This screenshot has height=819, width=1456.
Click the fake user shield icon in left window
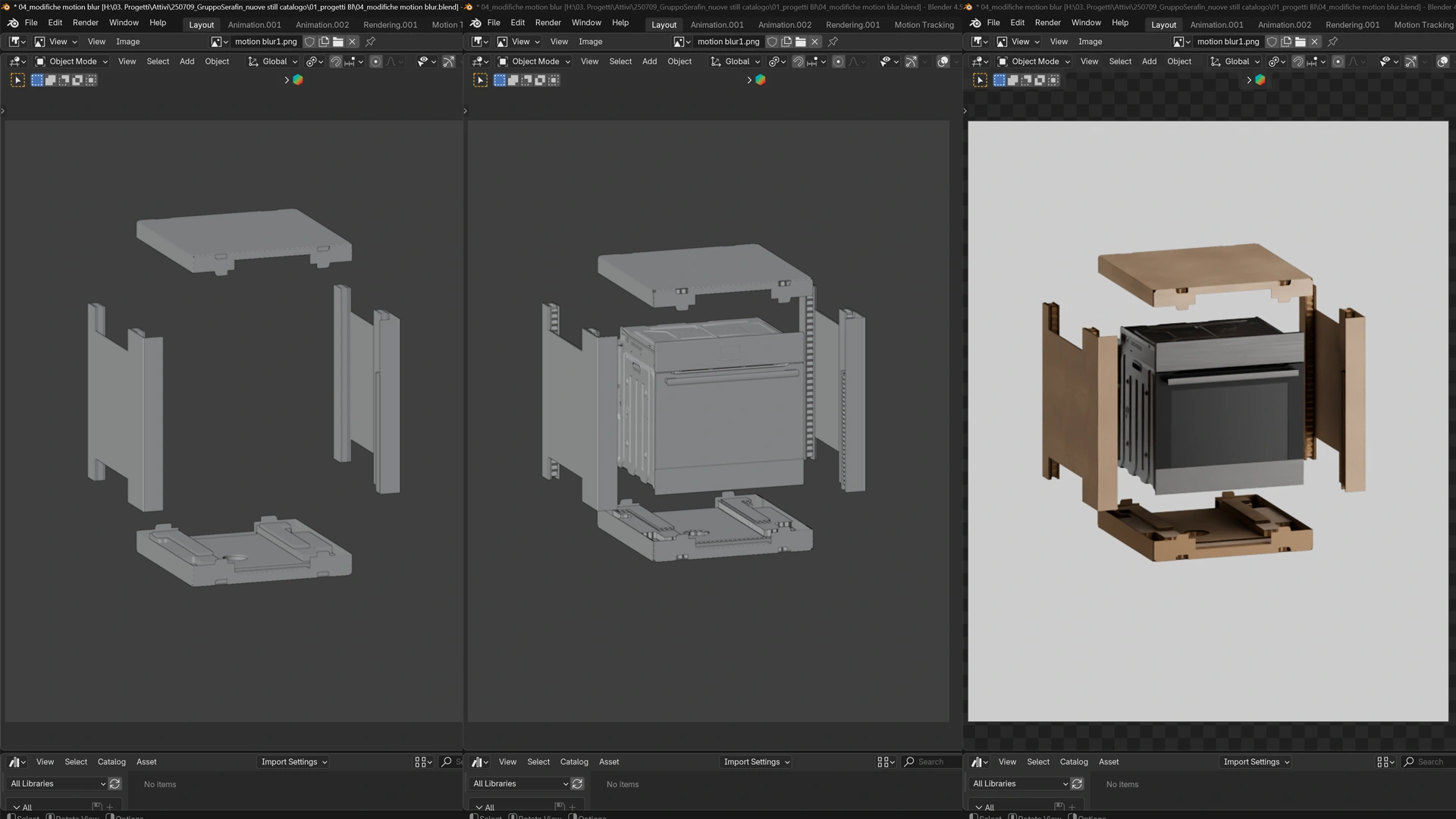[x=309, y=42]
